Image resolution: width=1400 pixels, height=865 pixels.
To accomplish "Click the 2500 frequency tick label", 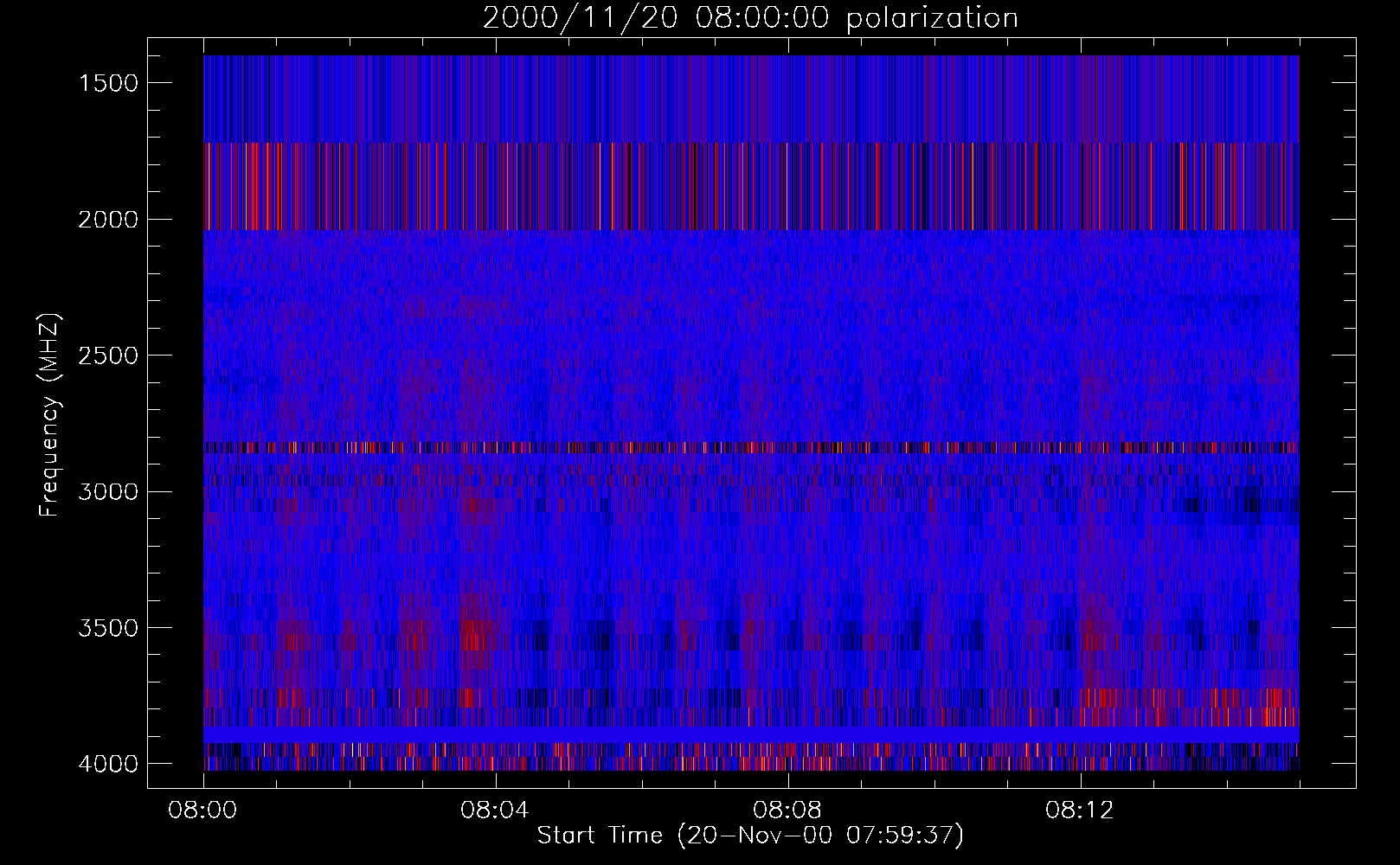I will [x=108, y=356].
